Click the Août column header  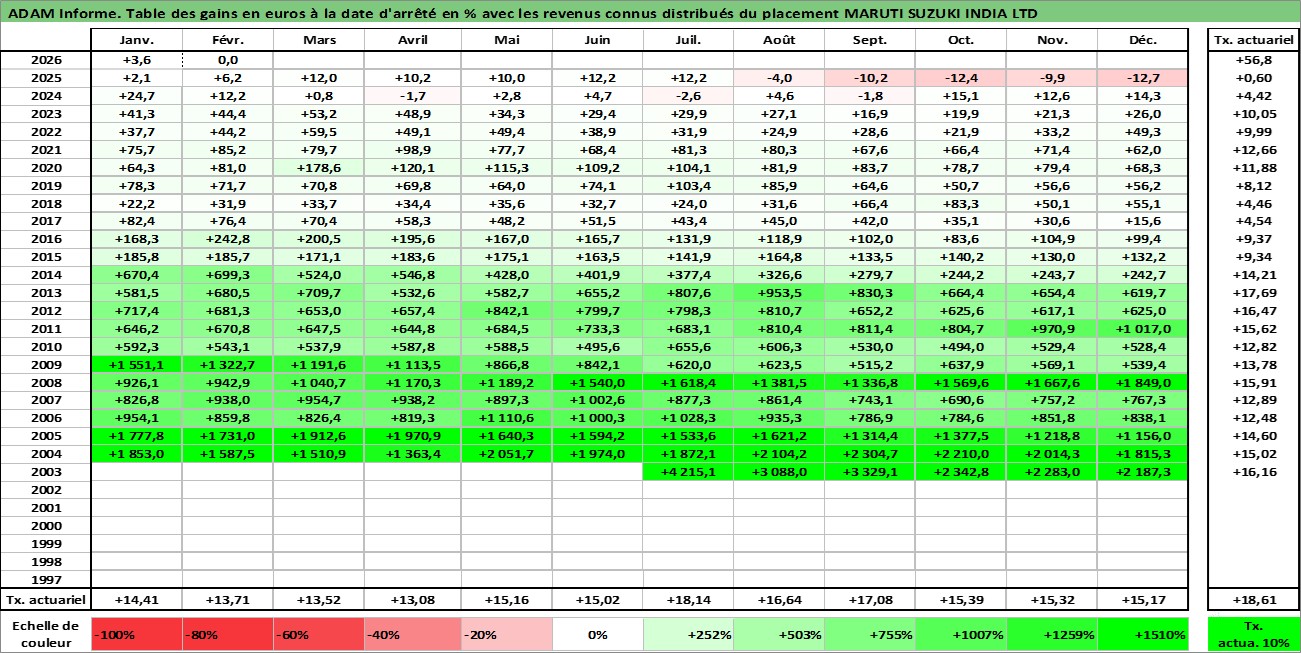point(779,40)
